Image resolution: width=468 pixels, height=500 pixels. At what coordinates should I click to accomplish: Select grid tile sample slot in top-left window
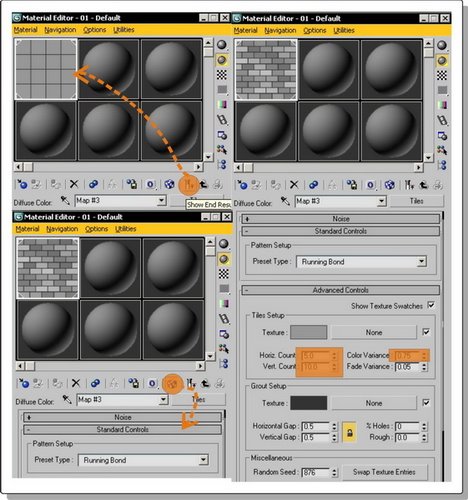tap(46, 69)
